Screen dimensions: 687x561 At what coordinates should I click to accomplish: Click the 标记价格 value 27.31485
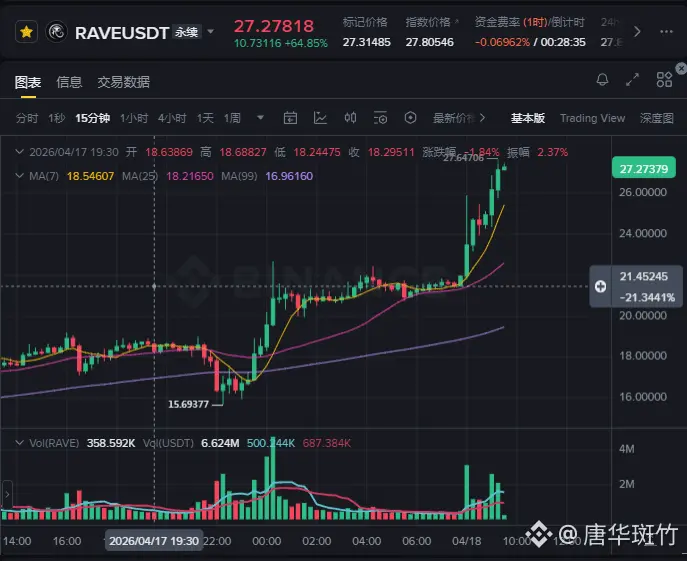366,43
